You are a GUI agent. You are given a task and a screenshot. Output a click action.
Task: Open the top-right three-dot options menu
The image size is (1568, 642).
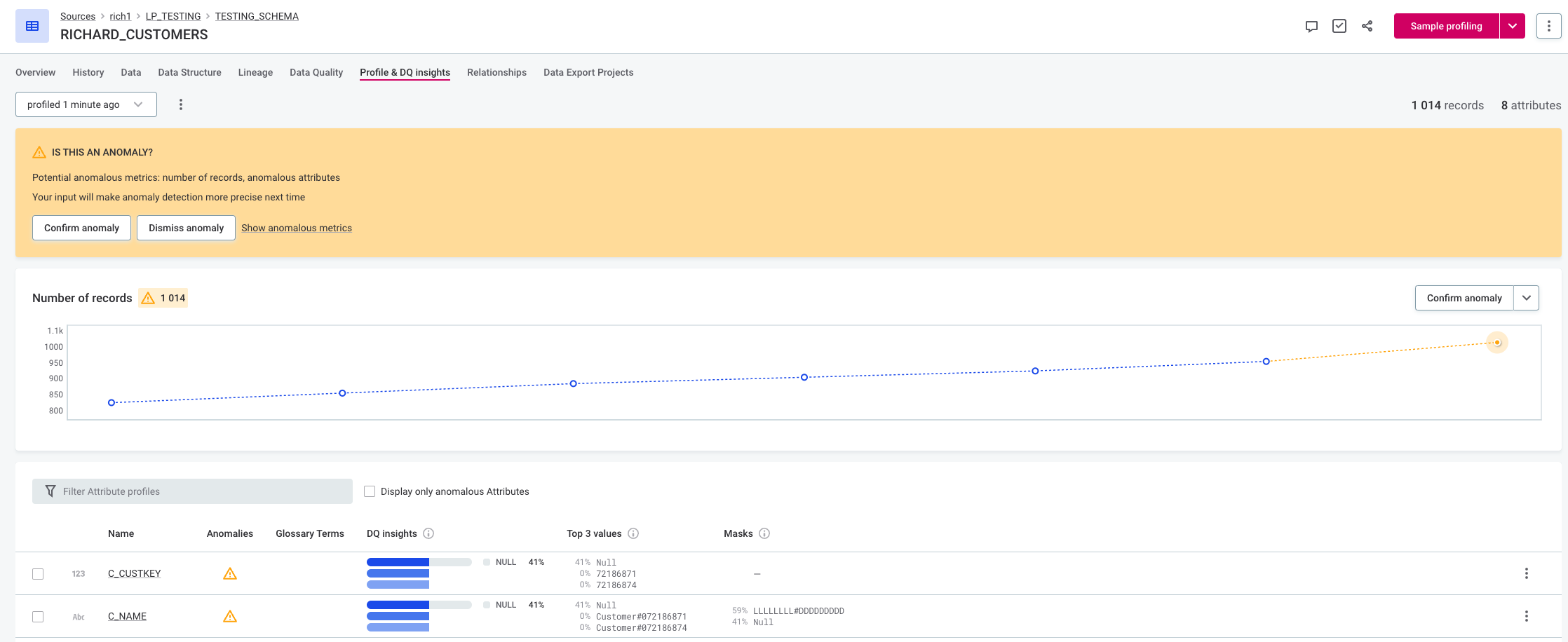(1548, 26)
